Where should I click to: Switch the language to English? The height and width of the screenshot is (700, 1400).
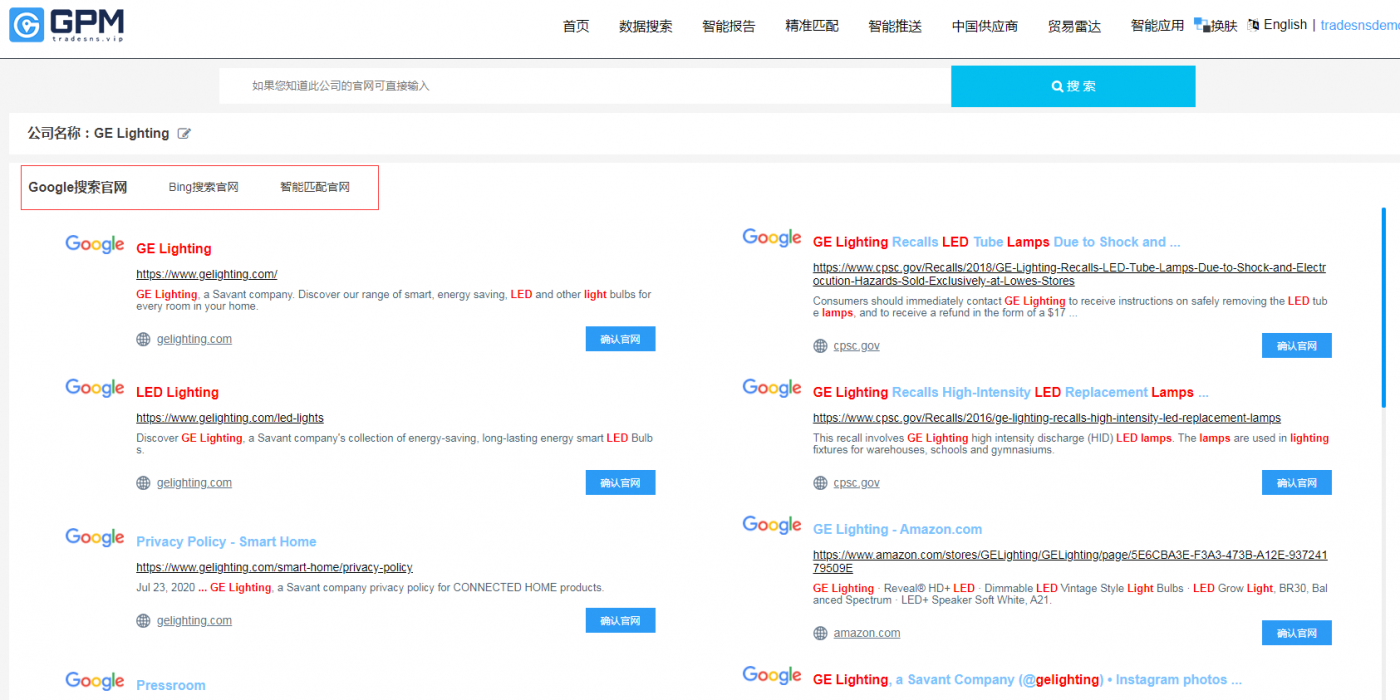pyautogui.click(x=1285, y=25)
